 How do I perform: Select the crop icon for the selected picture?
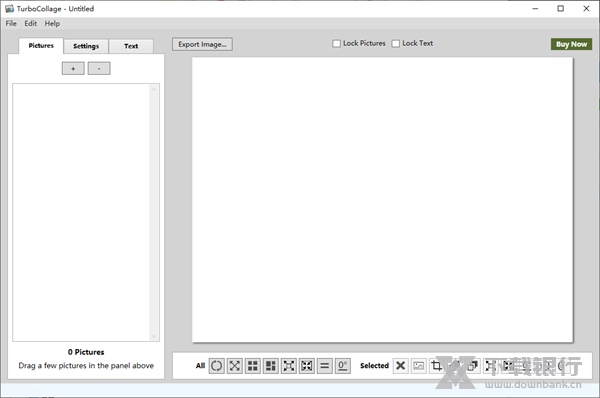tap(437, 366)
